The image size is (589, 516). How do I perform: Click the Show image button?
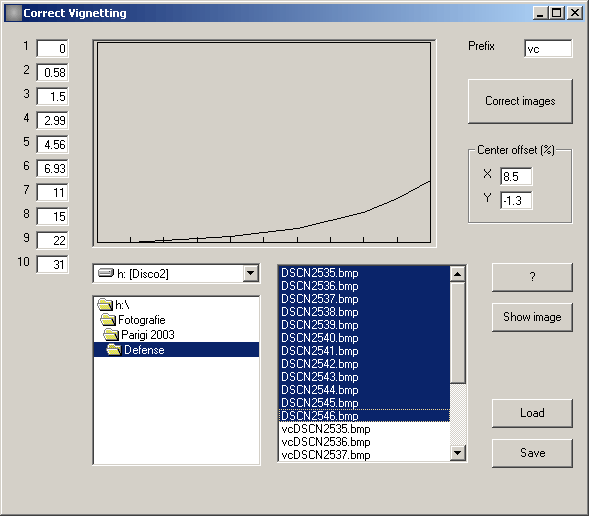532,317
